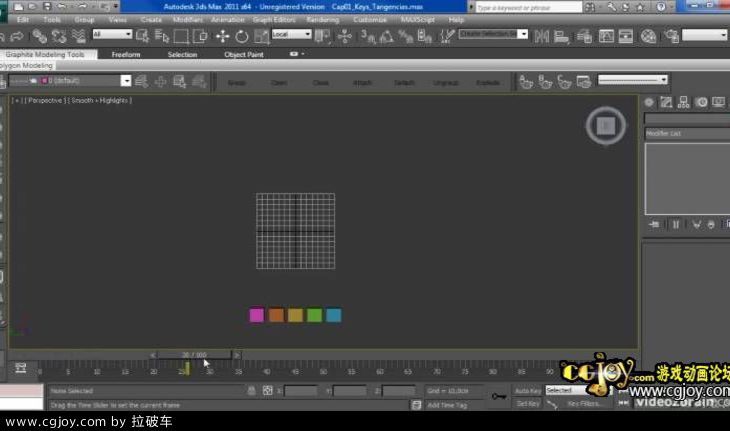Click the Align tool icon
The height and width of the screenshot is (431, 730).
click(x=561, y=36)
